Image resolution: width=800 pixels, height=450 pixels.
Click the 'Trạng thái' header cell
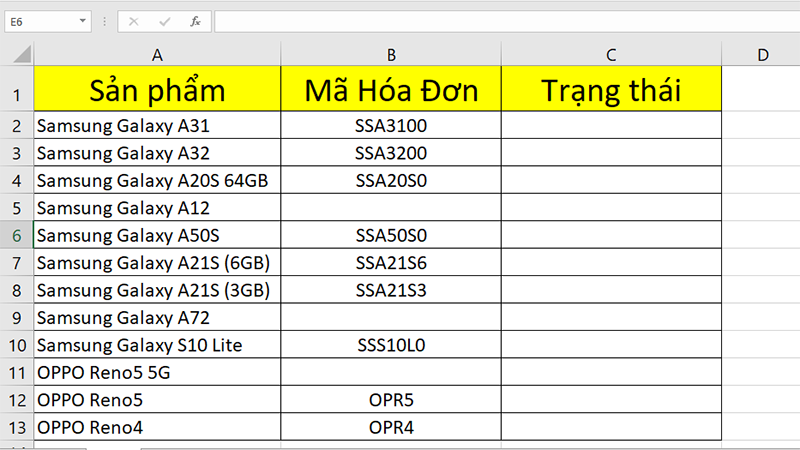click(611, 89)
